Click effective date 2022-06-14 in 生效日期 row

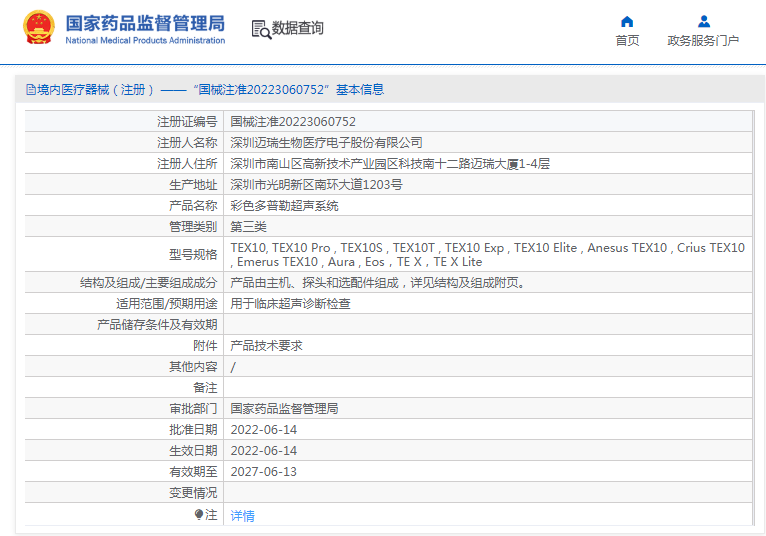(x=264, y=451)
